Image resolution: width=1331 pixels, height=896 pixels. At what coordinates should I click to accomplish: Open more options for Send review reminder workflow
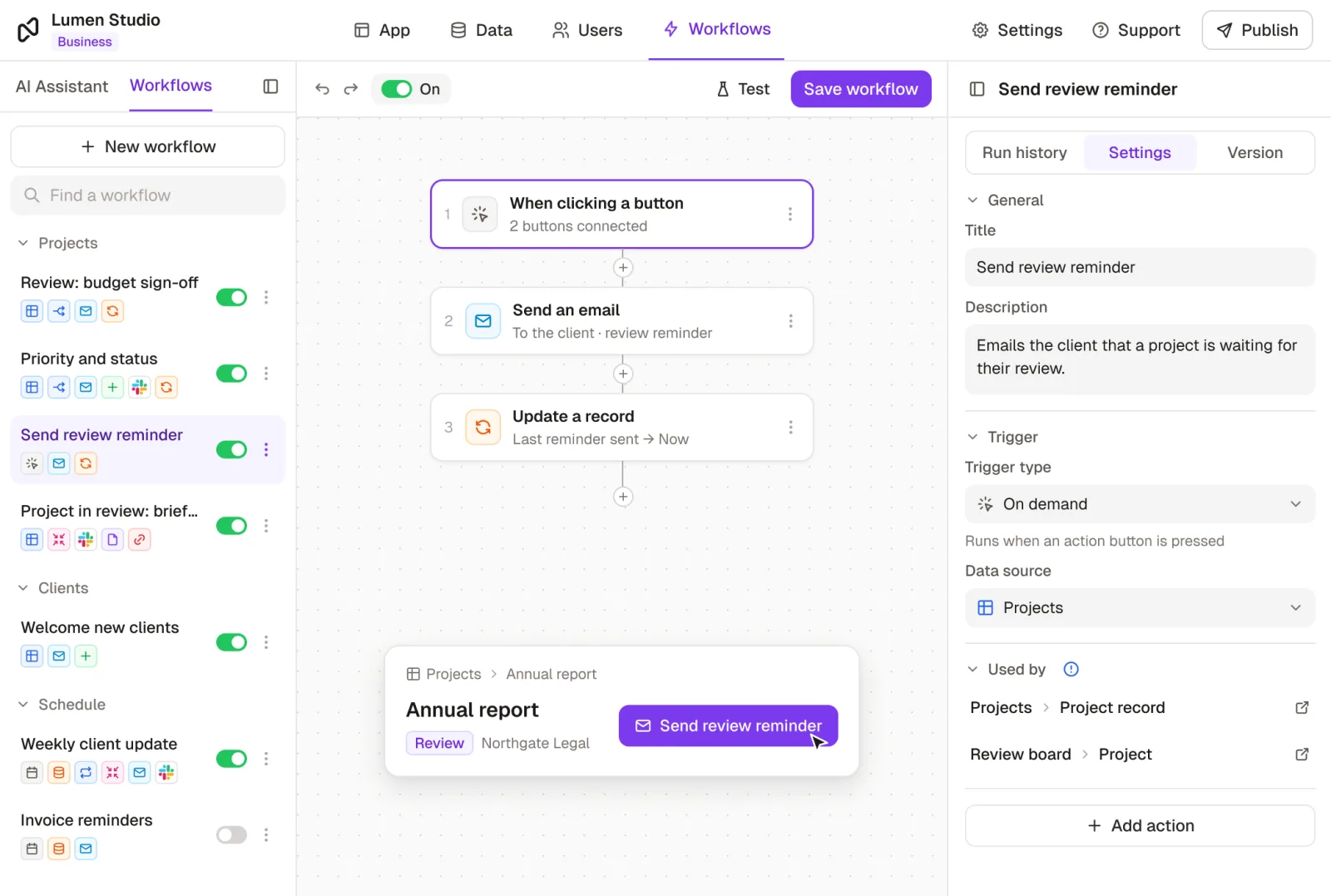pos(266,449)
